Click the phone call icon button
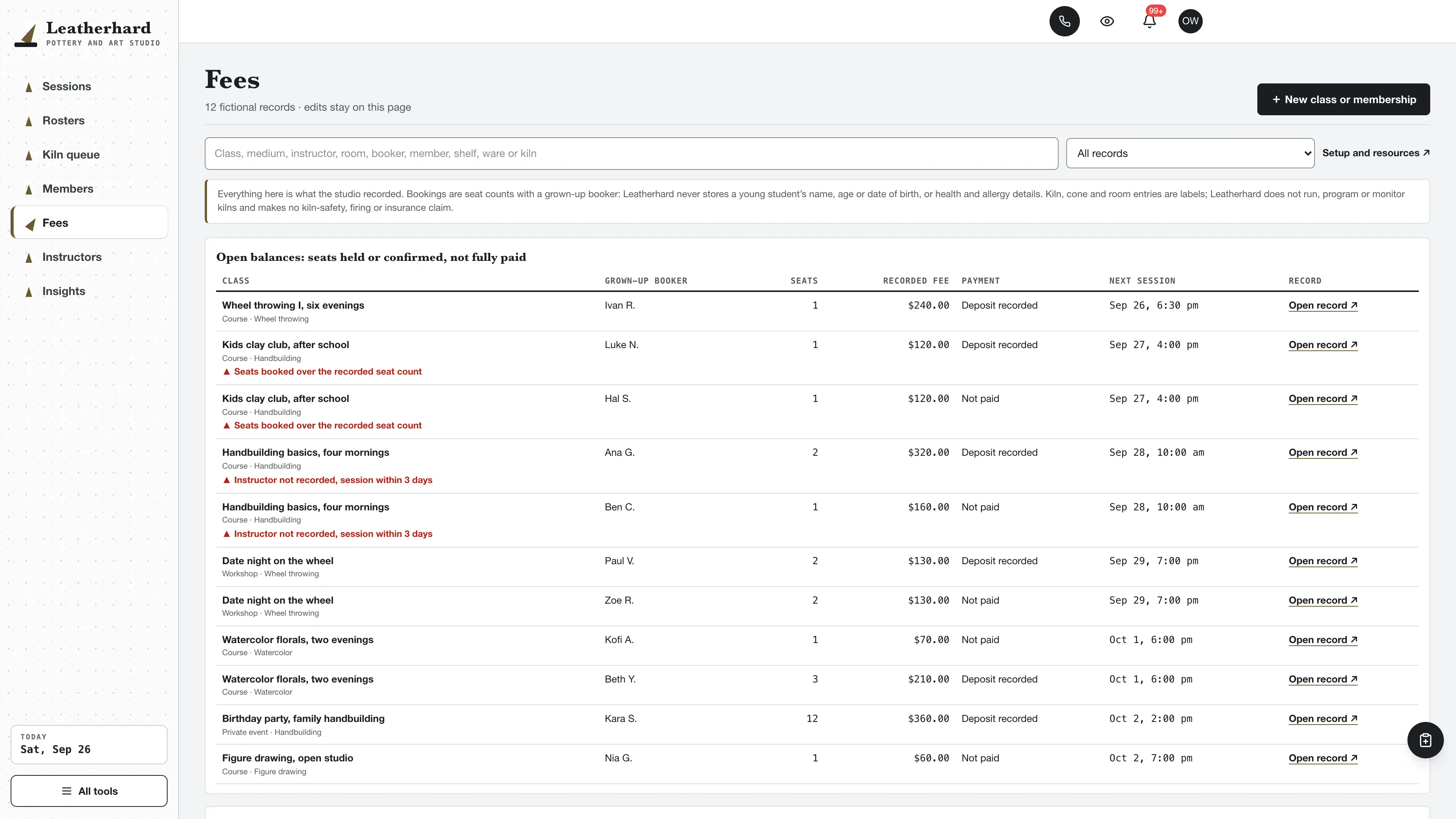 pyautogui.click(x=1064, y=22)
